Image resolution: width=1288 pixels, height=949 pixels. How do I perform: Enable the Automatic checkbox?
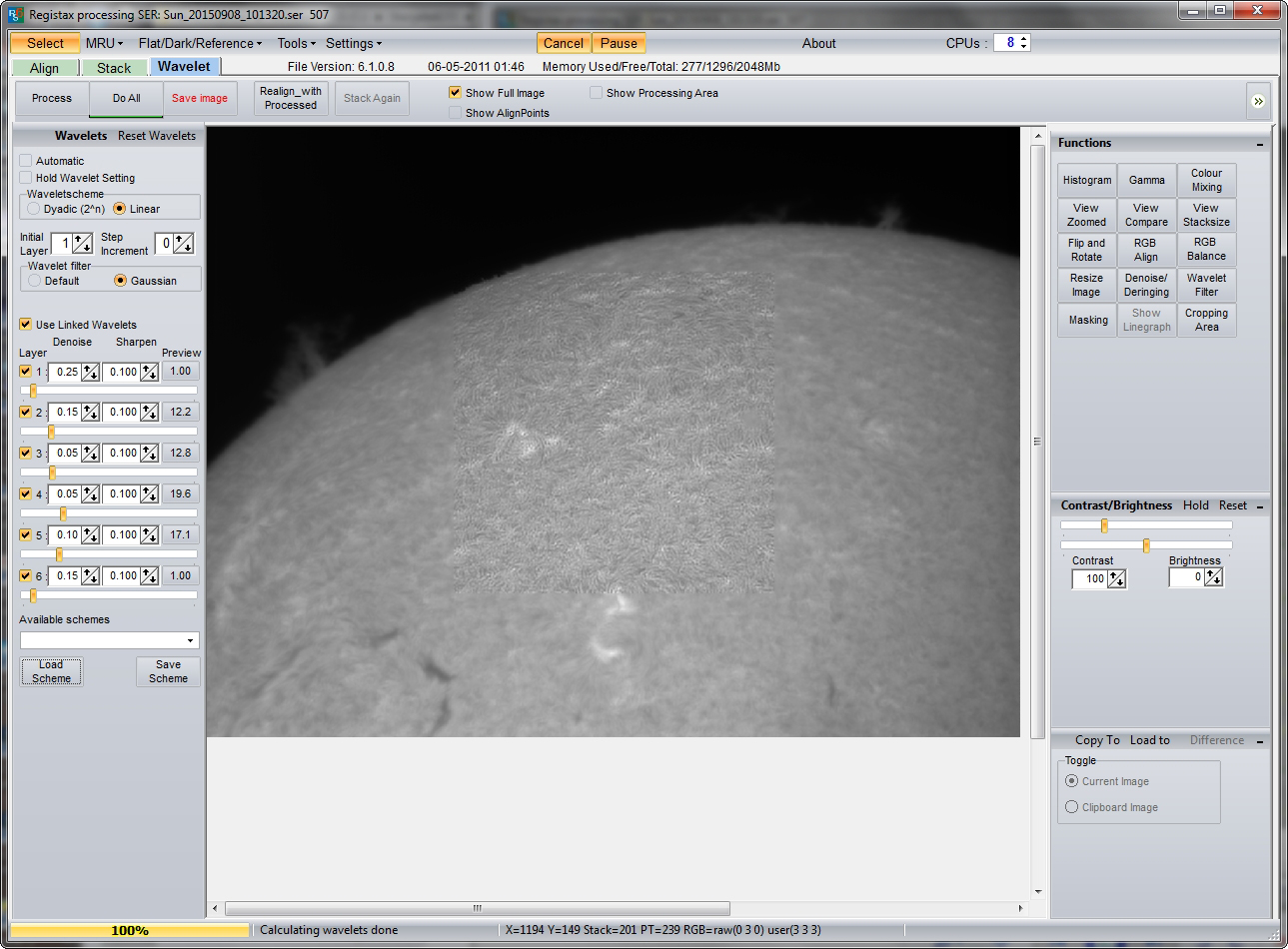tap(26, 160)
